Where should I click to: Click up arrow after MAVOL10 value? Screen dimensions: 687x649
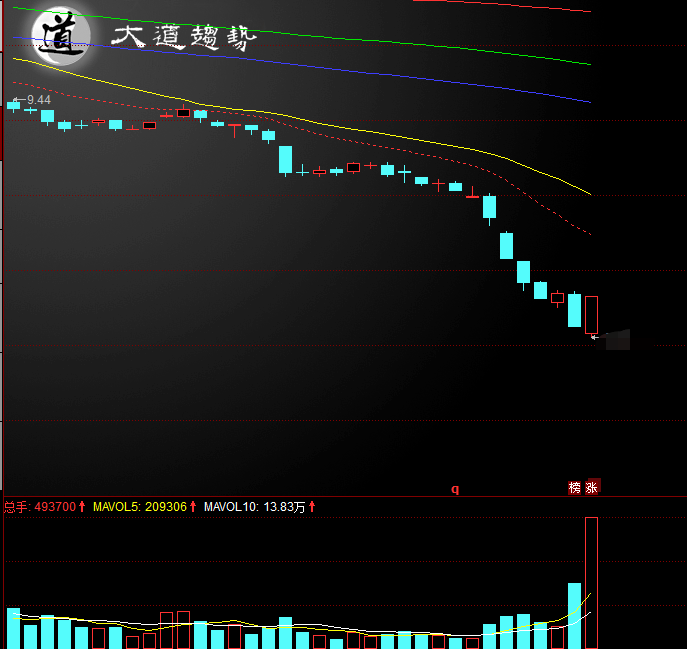[x=312, y=507]
